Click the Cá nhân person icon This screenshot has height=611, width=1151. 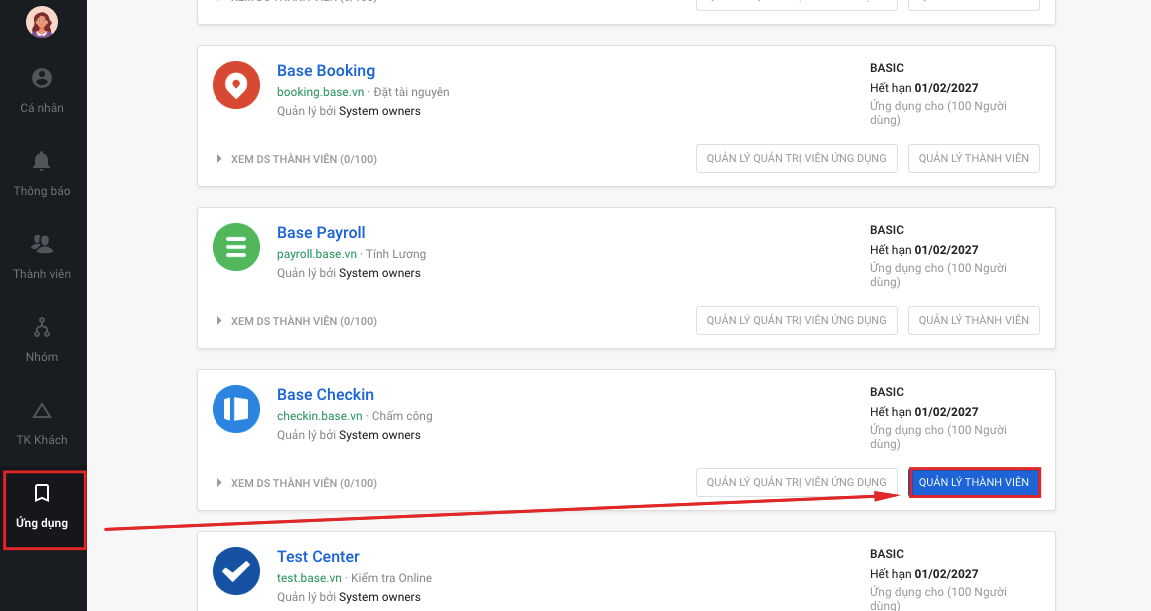[x=42, y=78]
